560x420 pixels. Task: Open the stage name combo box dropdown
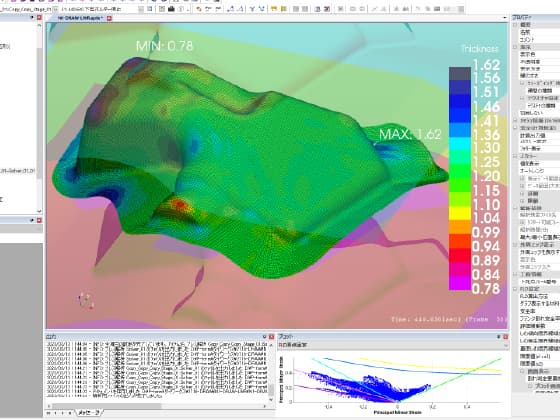pyautogui.click(x=55, y=9)
